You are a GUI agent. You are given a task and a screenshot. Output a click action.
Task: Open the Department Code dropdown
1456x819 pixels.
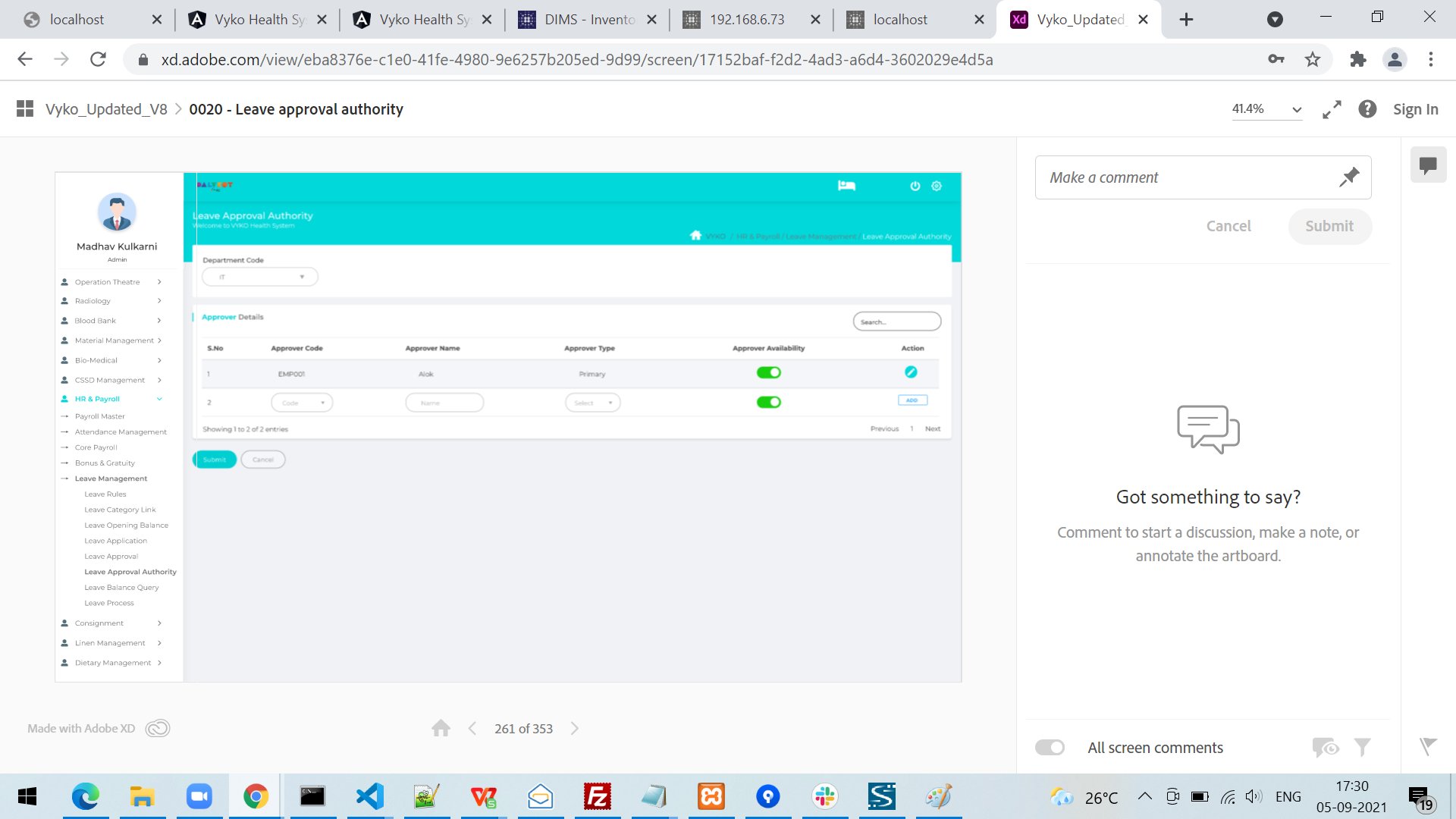pos(259,277)
